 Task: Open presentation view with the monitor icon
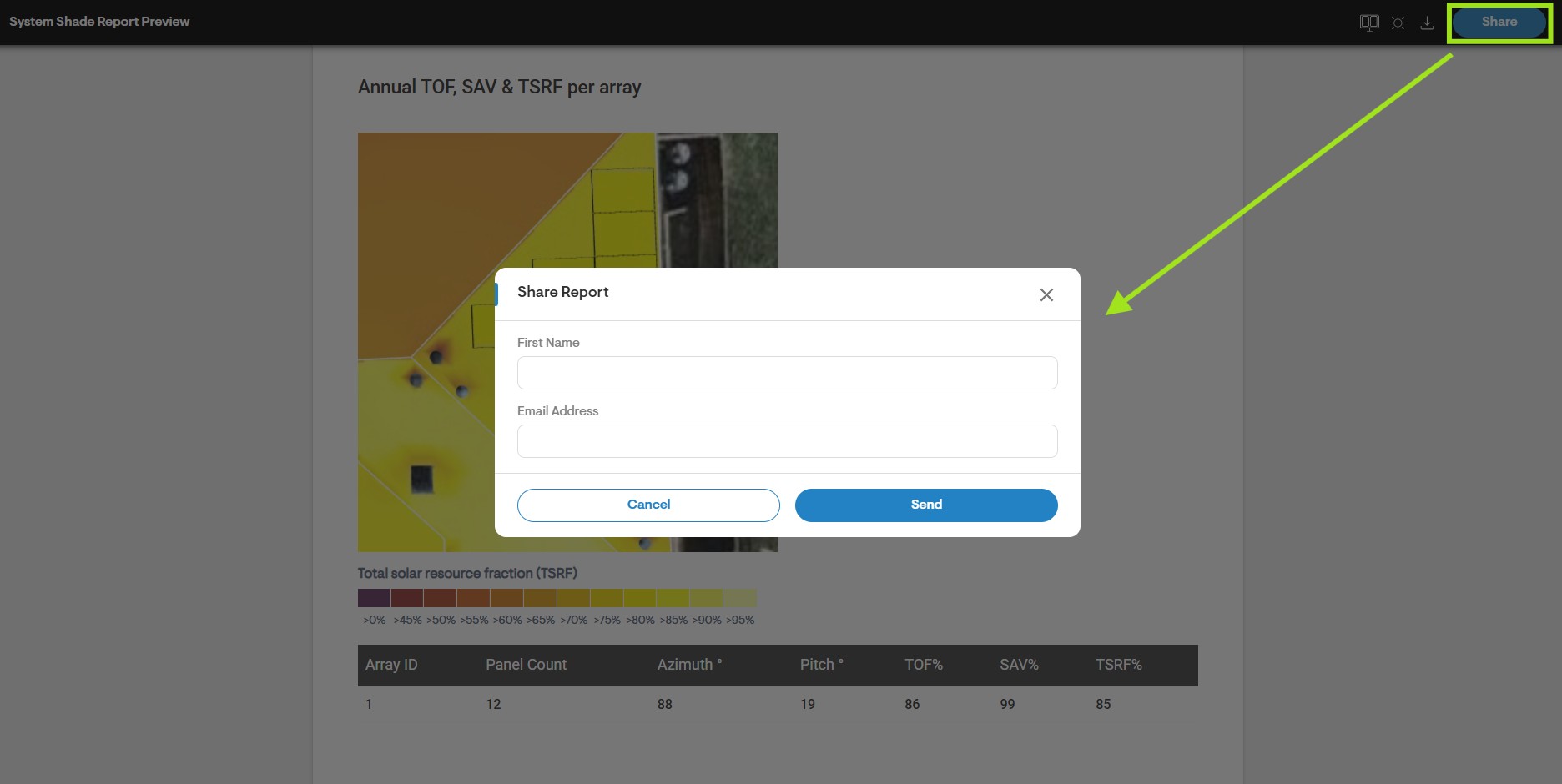click(x=1369, y=23)
